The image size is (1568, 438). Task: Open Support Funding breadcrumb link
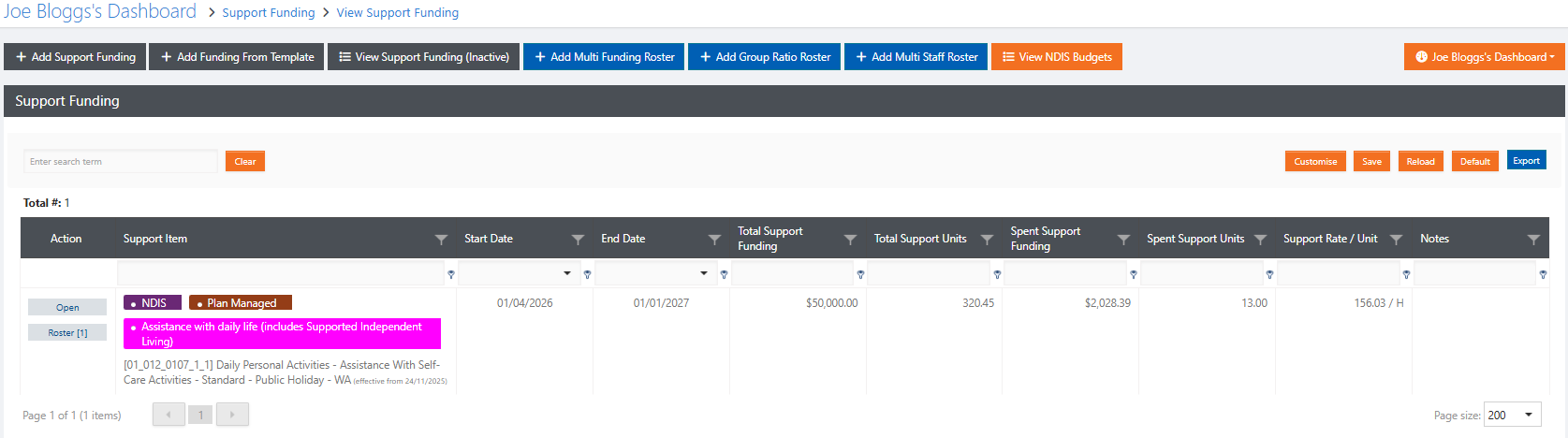coord(269,12)
